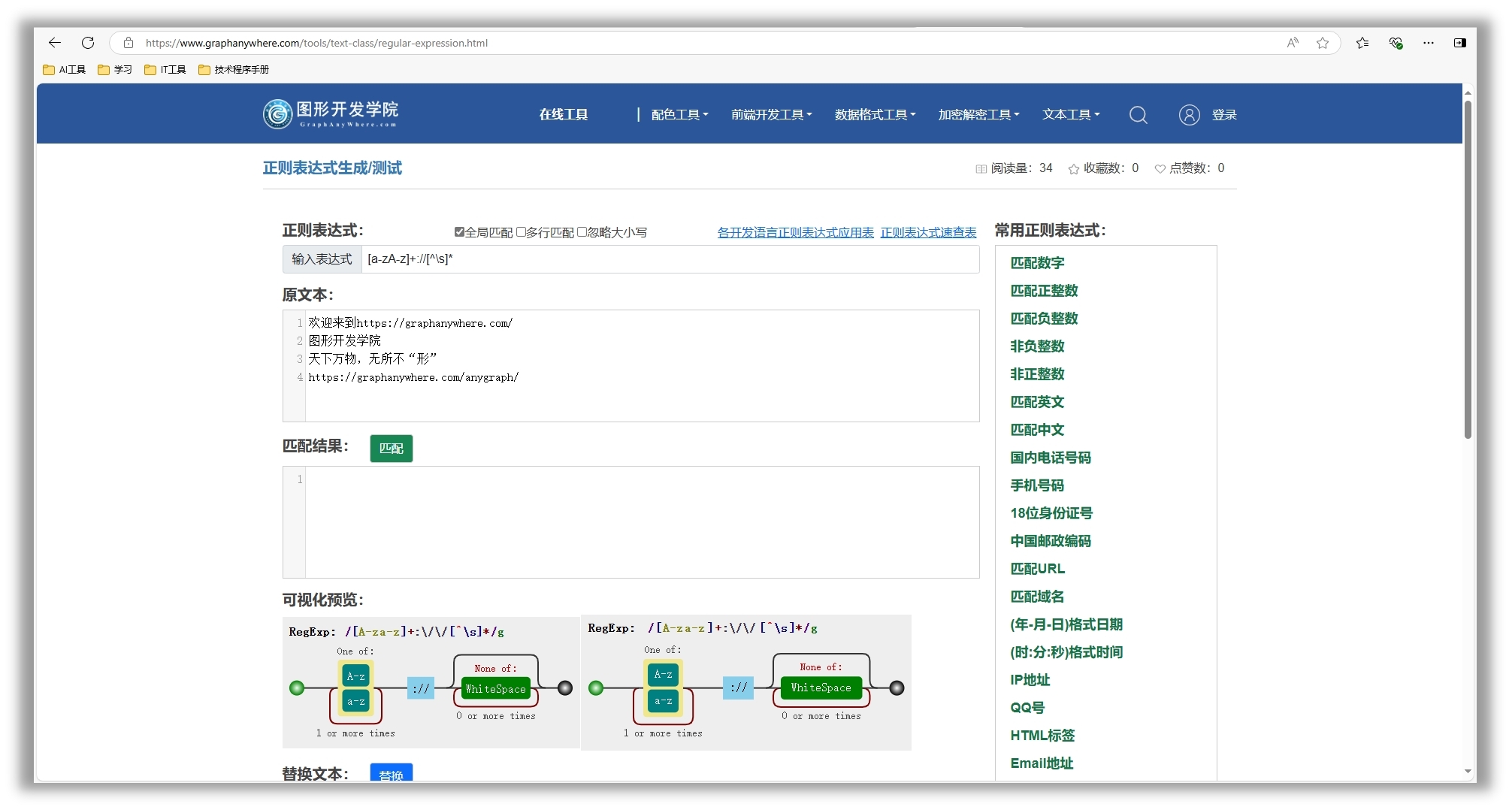Click the 图形开发学院 site logo
This screenshot has height=810, width=1512.
(331, 113)
